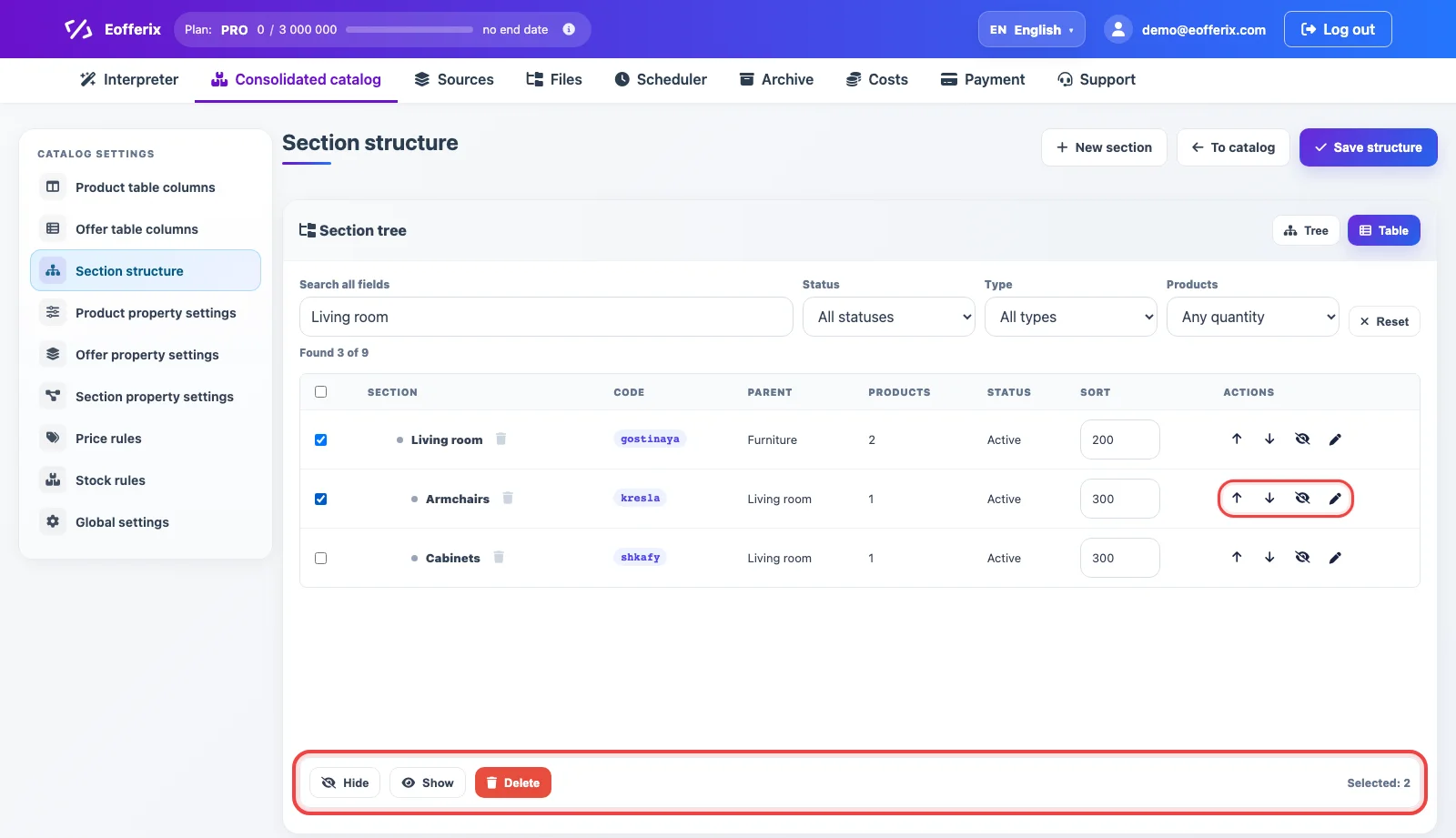Delete the Cabinets section via trash icon
Screen dimensions: 1456x838
click(499, 557)
